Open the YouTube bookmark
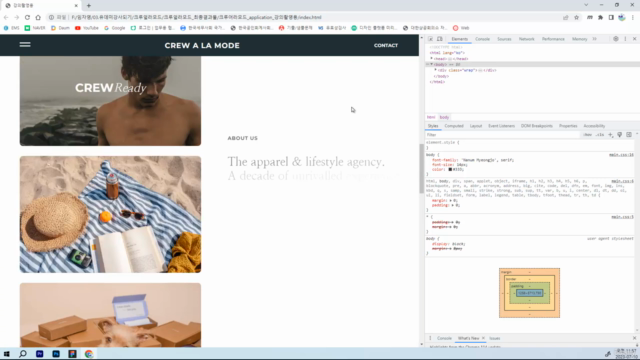Screen dimensions: 640x360 pos(87,28)
